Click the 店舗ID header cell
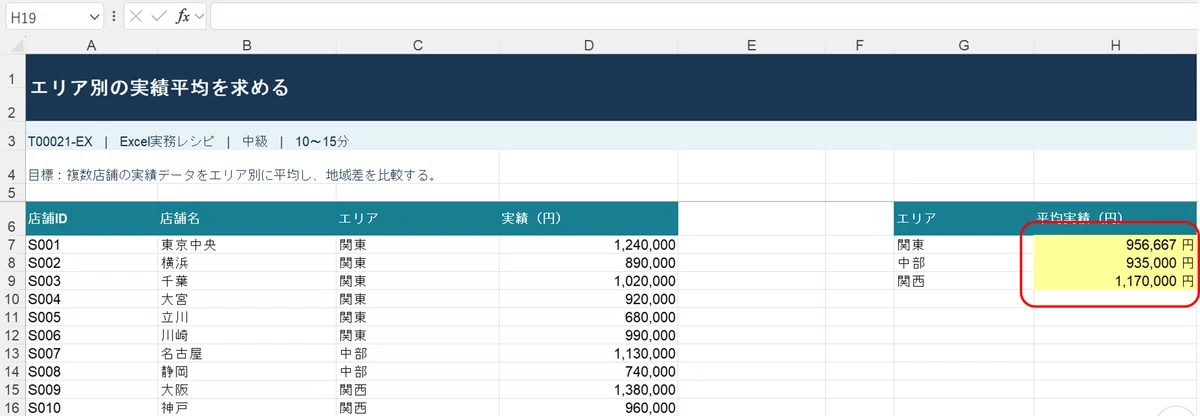The height and width of the screenshot is (416, 1200). coord(91,219)
